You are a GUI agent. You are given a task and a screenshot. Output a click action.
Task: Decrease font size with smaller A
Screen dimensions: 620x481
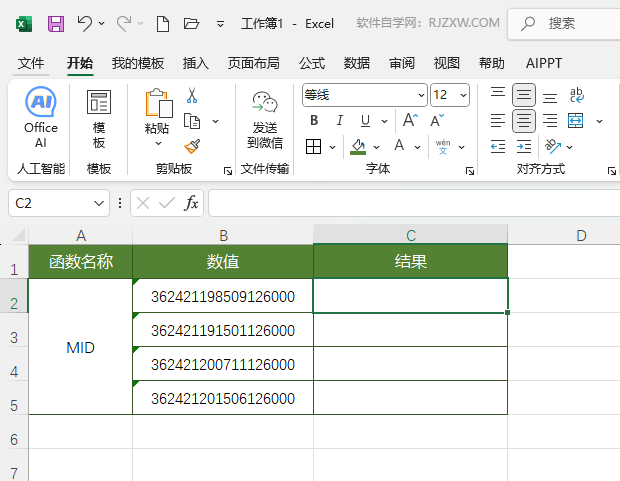point(437,120)
